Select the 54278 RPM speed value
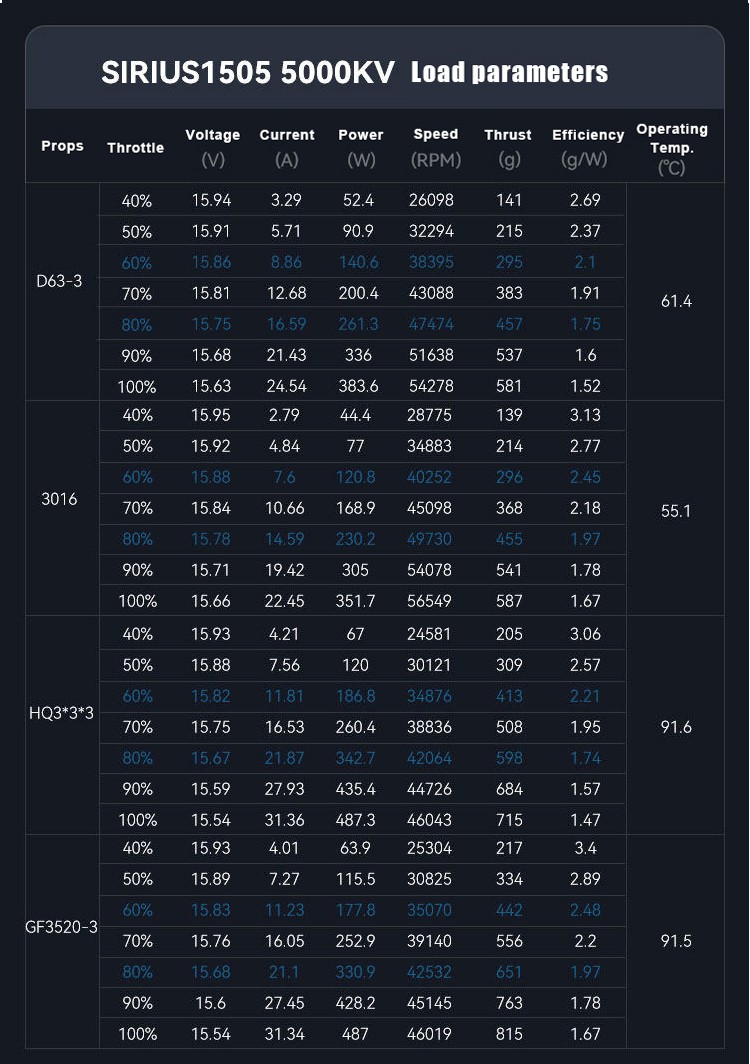The height and width of the screenshot is (1064, 750). pyautogui.click(x=431, y=387)
